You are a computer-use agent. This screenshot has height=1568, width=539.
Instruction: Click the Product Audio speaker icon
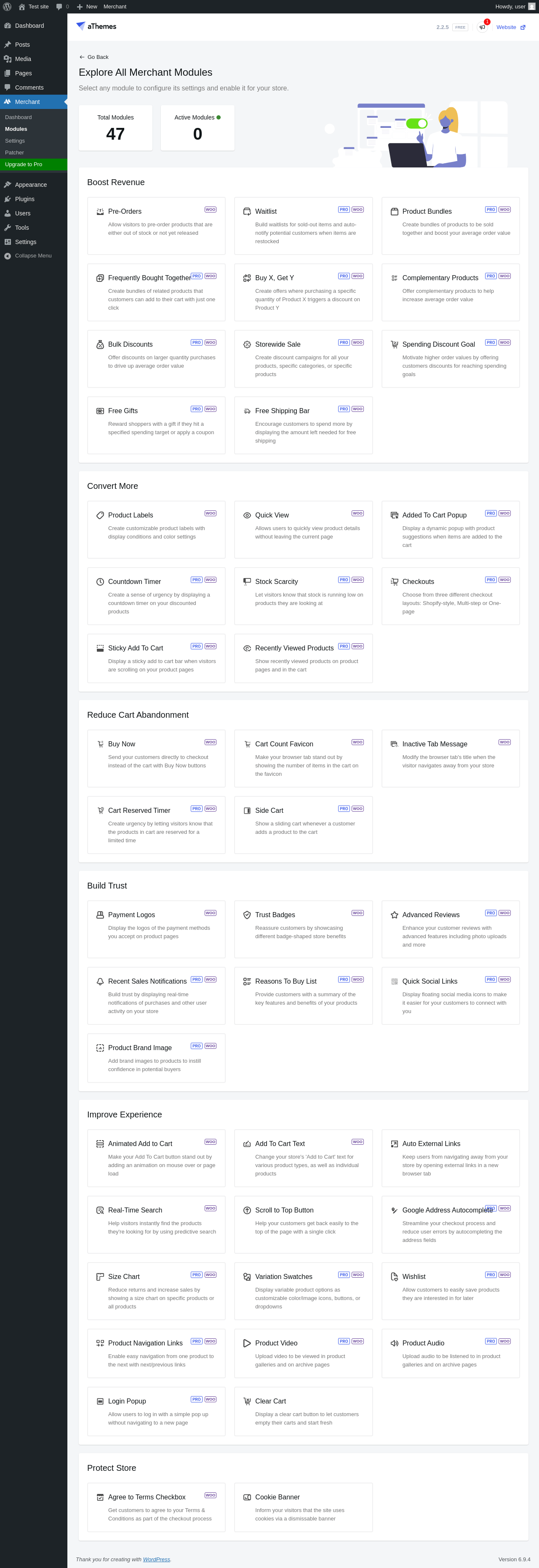pos(394,1343)
